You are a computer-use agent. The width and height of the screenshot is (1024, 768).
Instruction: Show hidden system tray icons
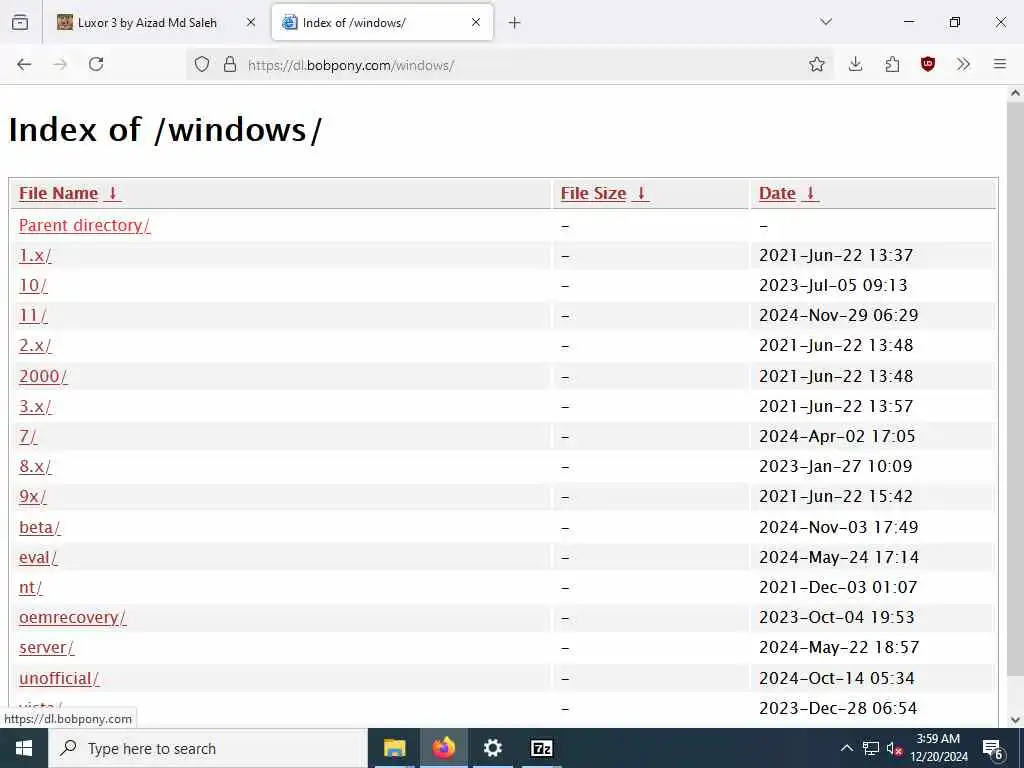click(x=846, y=748)
